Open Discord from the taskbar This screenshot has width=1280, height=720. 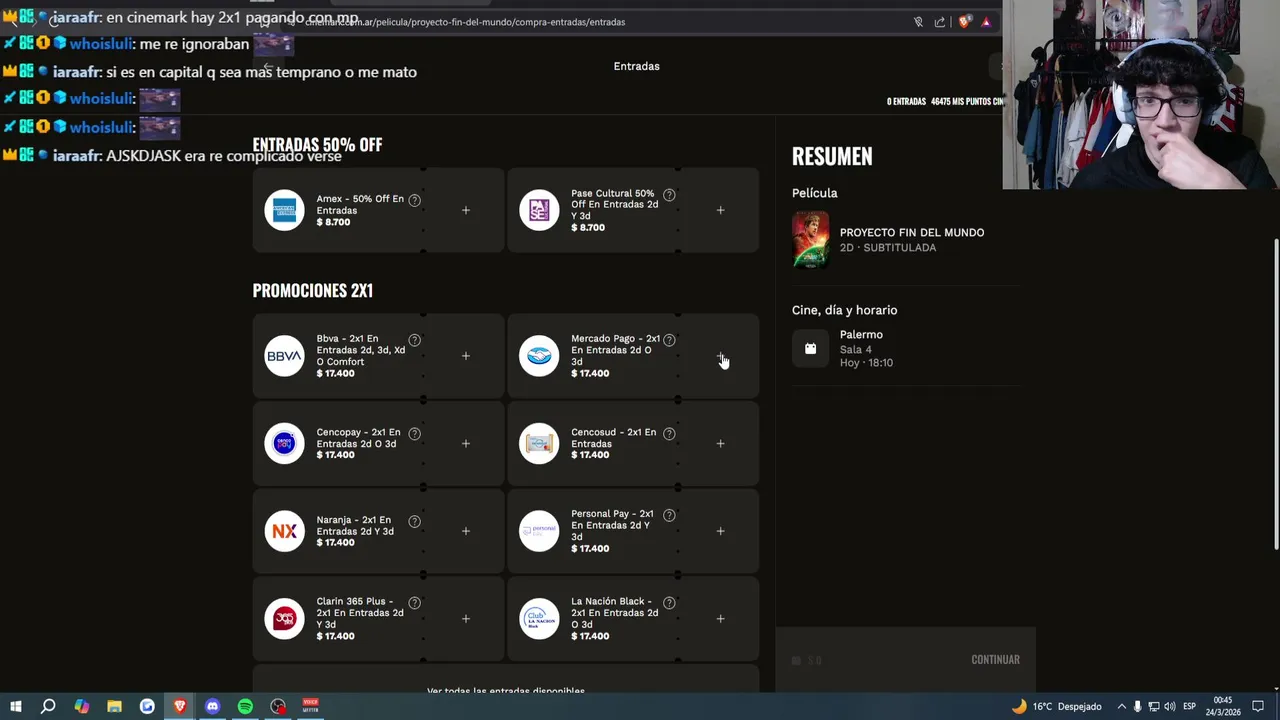coord(212,706)
